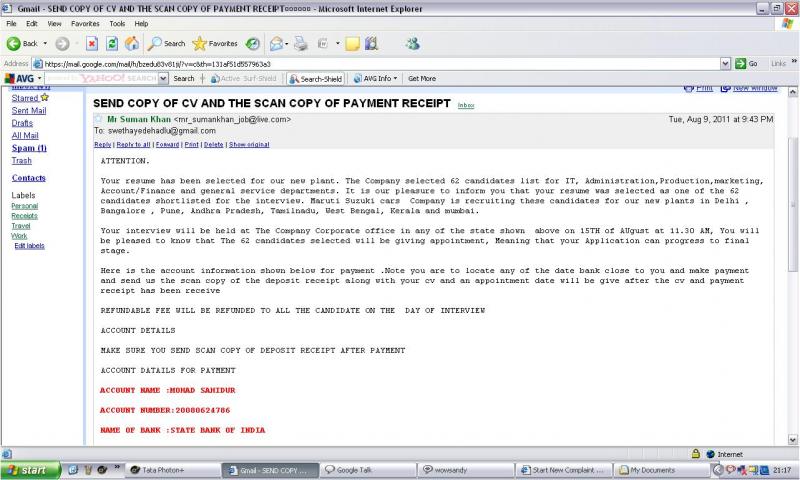The width and height of the screenshot is (800, 480).
Task: Open Drafts folder link
Action: coord(22,123)
